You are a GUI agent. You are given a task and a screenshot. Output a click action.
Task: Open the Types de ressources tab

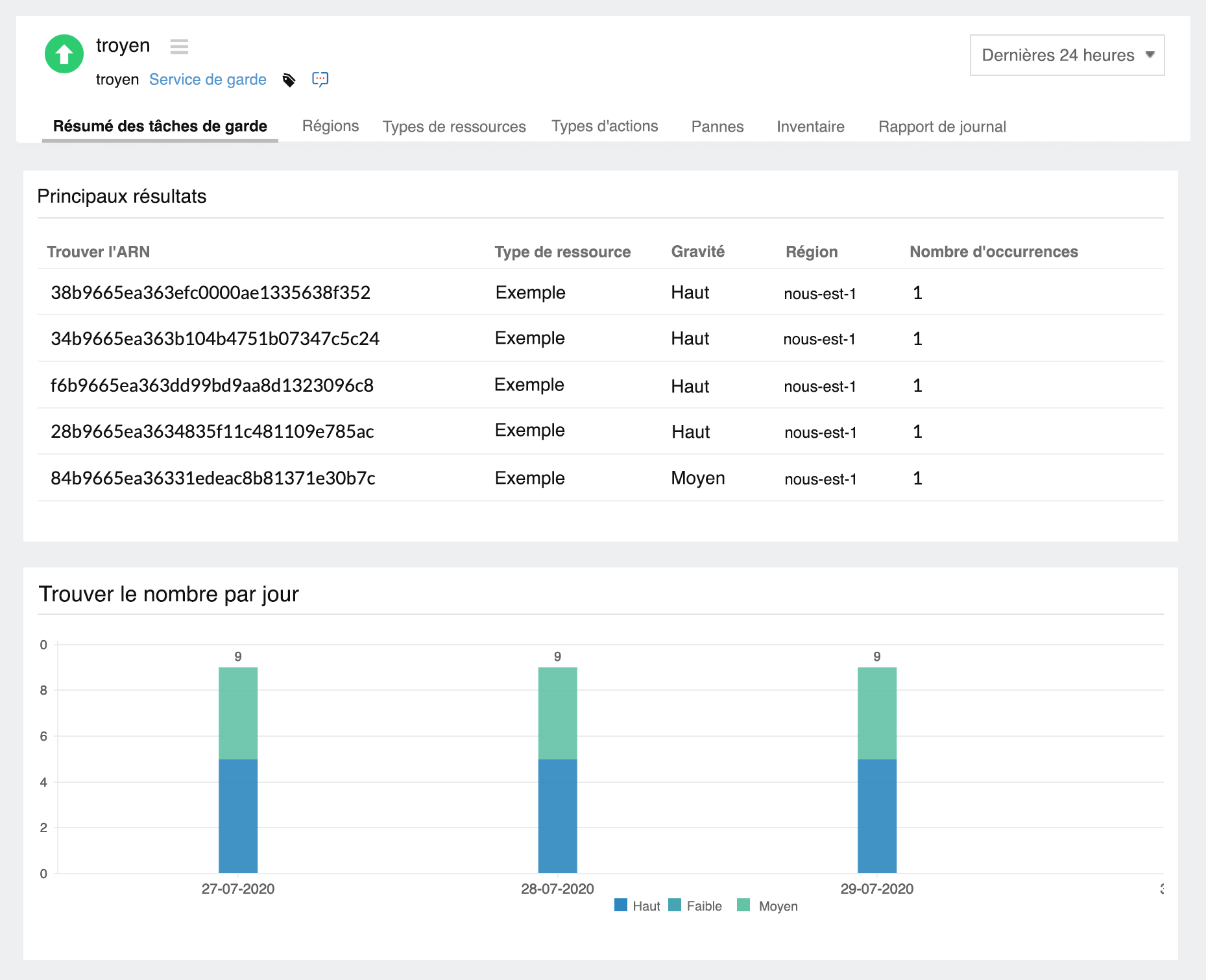tap(453, 126)
